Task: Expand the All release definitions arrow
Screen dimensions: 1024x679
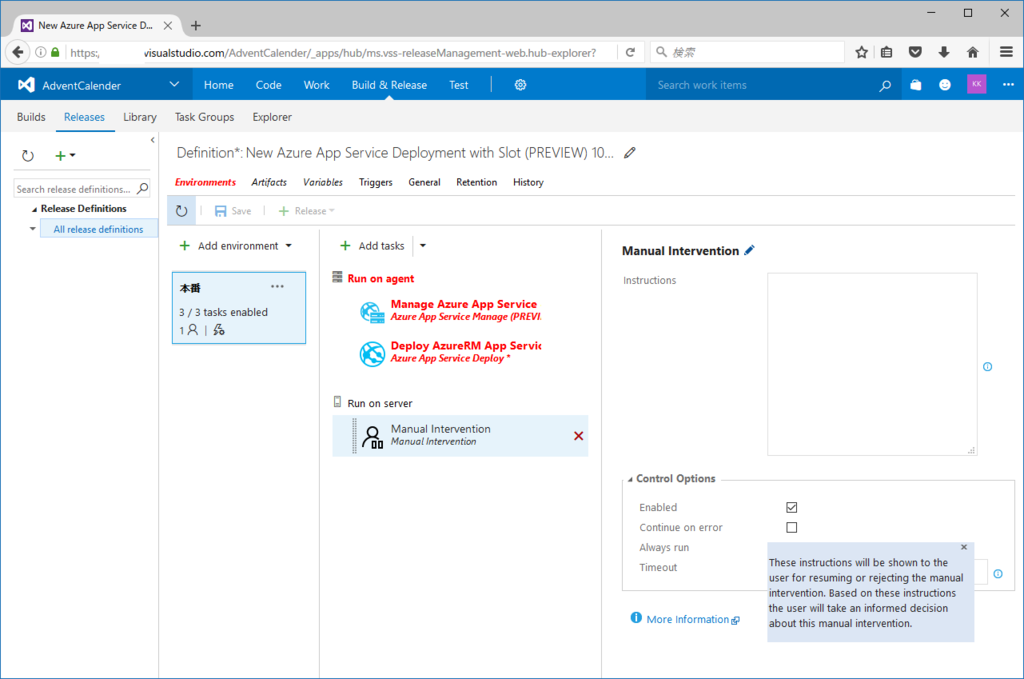Action: point(33,229)
